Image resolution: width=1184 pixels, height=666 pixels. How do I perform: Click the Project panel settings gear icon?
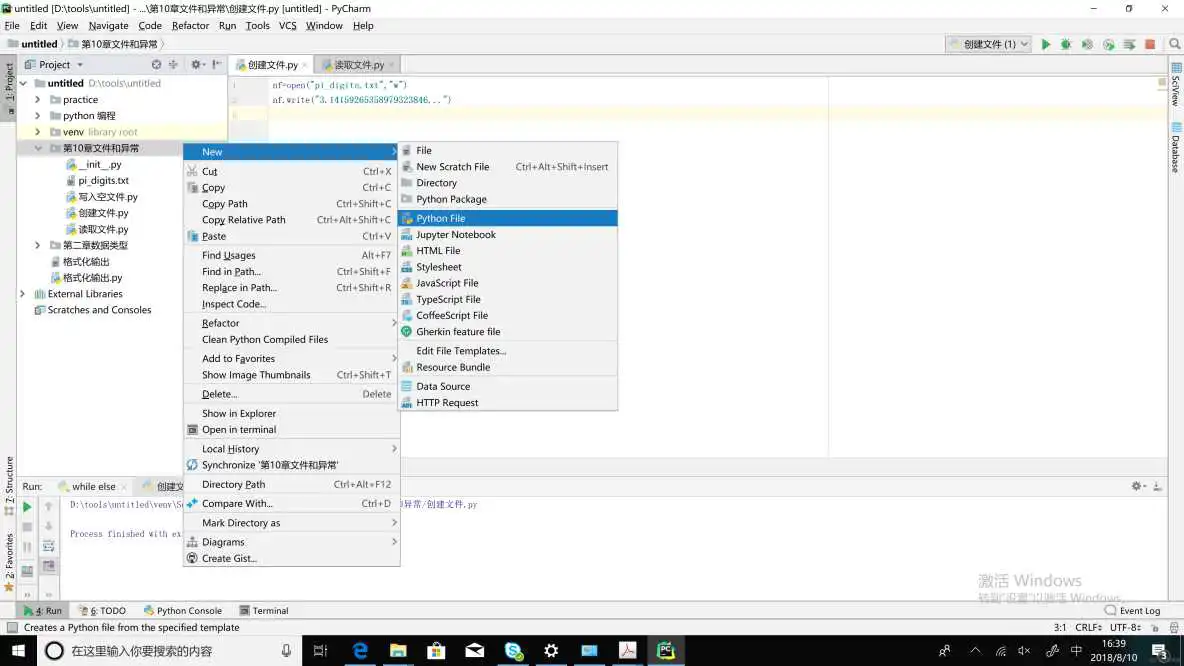pos(196,65)
